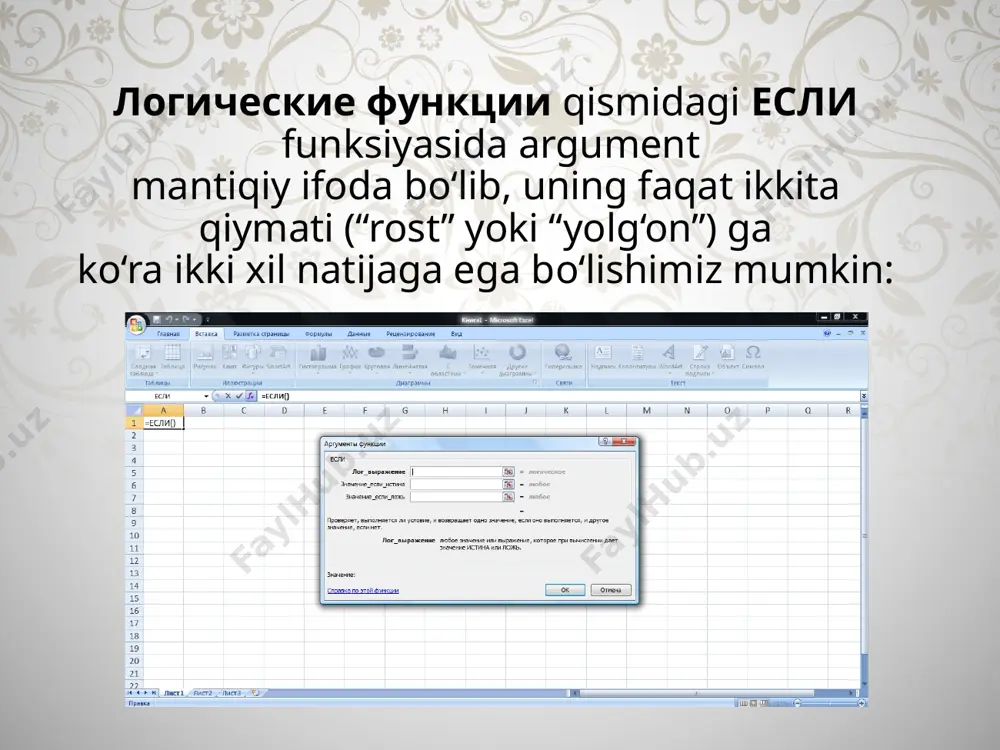Confirm formula with checkmark button
Image resolution: width=1000 pixels, height=750 pixels.
pyautogui.click(x=239, y=396)
